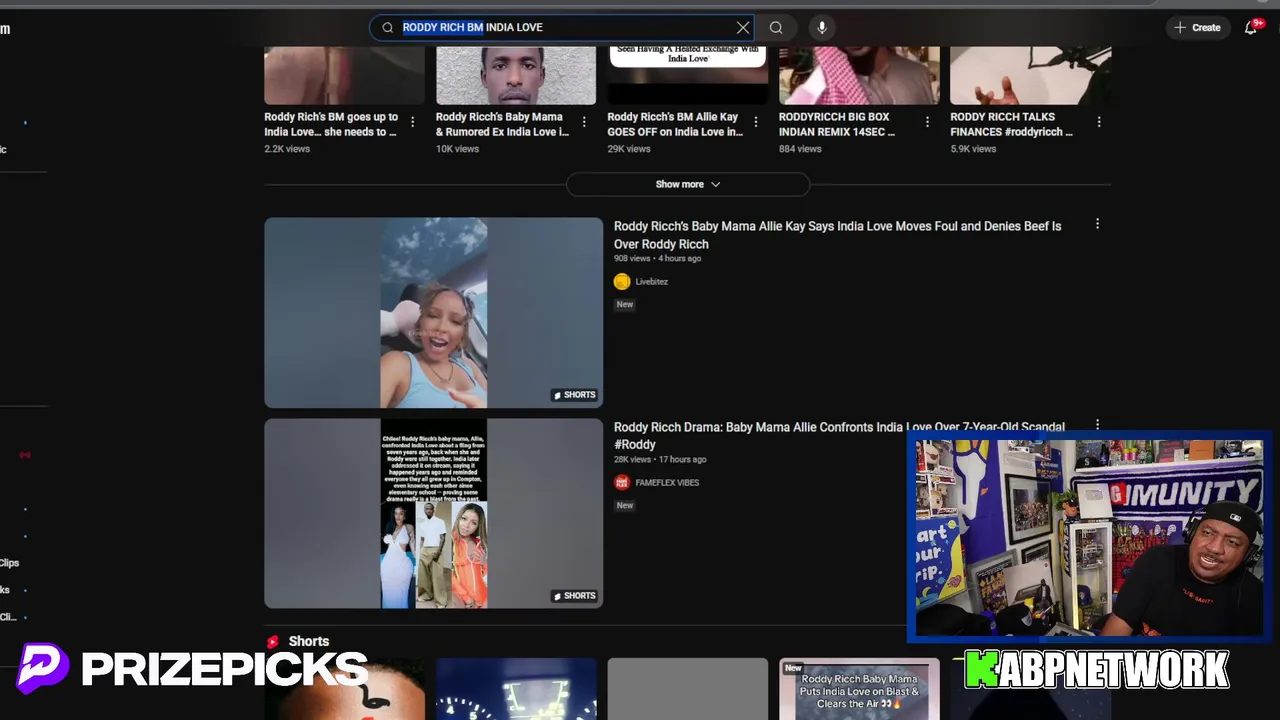The image size is (1280, 720).
Task: Click '28K views • 17 hours ago' text
Action: point(660,459)
